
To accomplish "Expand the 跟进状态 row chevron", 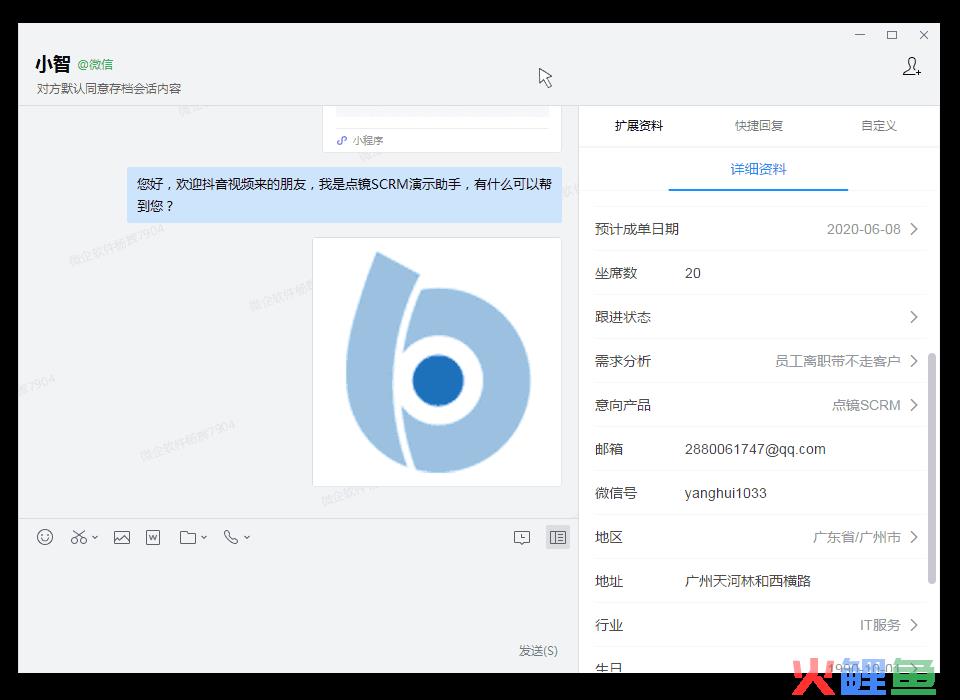I will pyautogui.click(x=913, y=317).
